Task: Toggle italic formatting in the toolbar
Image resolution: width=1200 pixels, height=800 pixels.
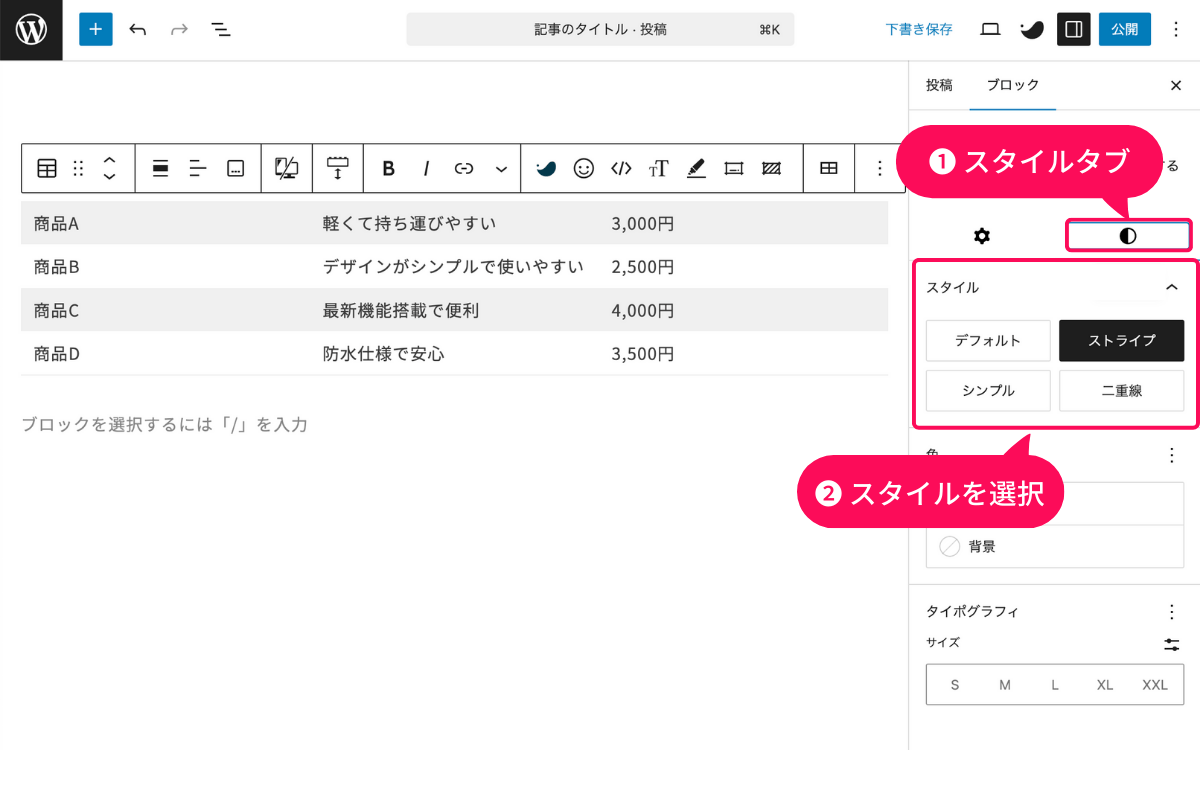Action: point(427,168)
